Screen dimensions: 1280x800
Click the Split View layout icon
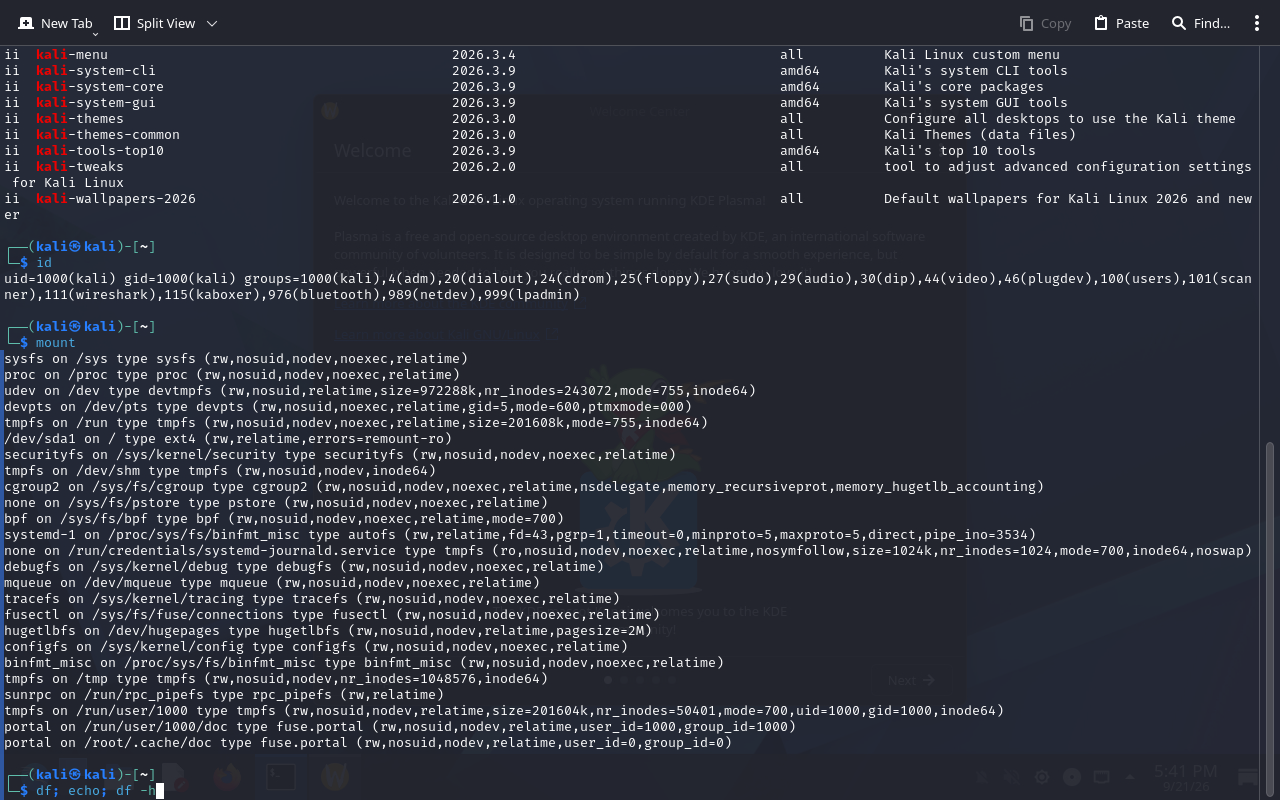tap(122, 23)
